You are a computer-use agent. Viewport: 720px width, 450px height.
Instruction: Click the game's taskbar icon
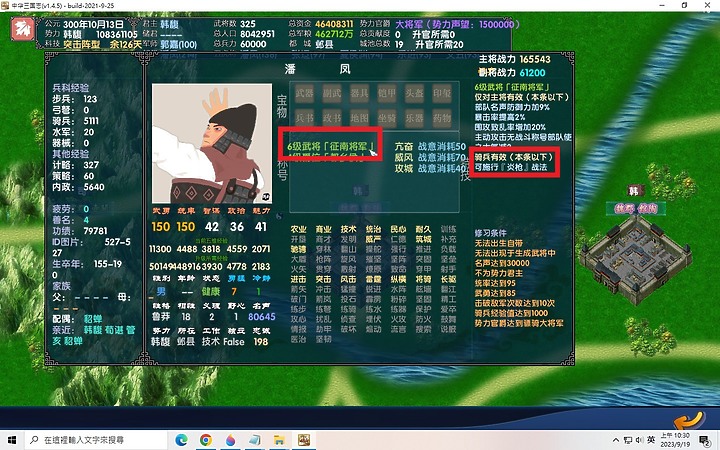tap(304, 440)
